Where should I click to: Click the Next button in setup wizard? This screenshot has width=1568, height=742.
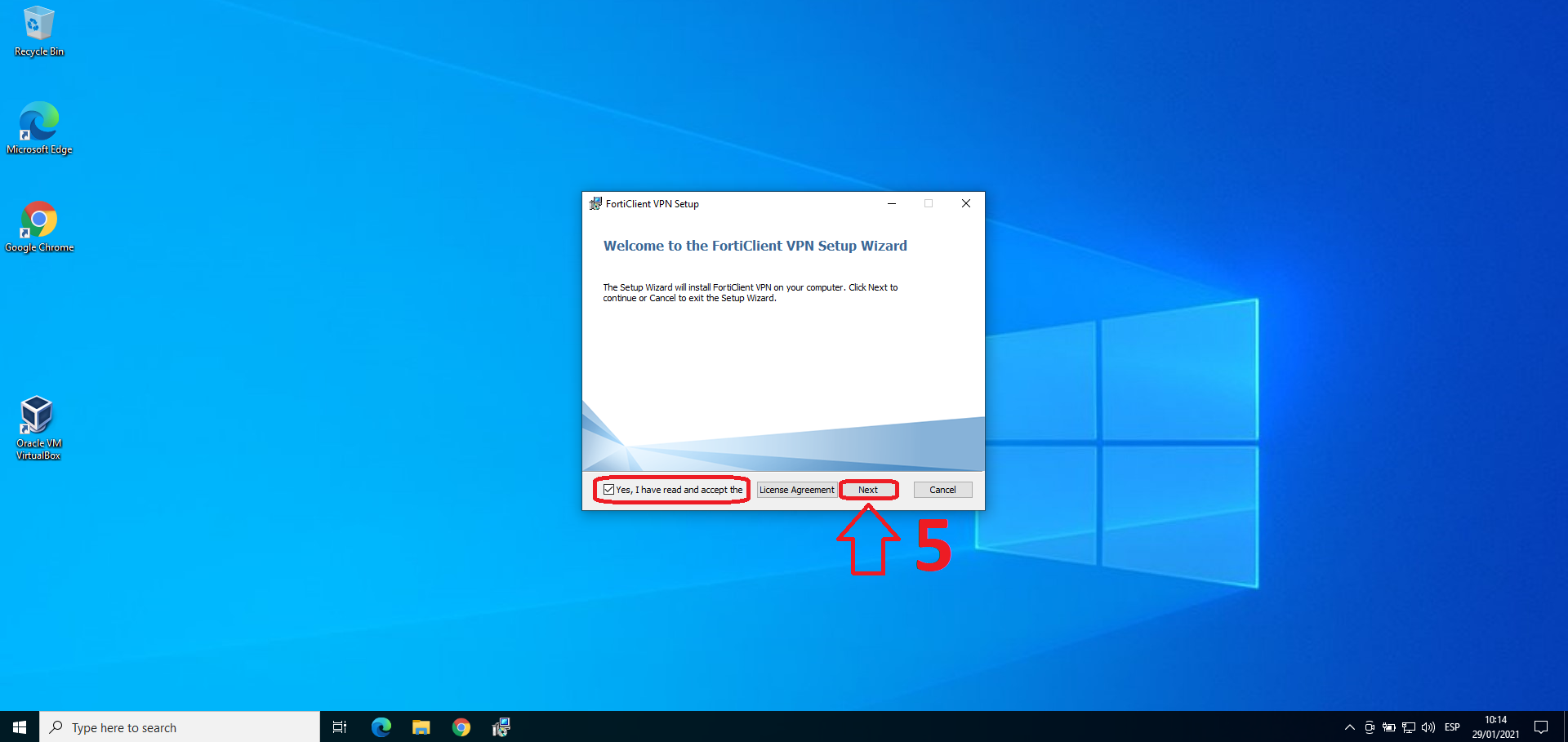(x=868, y=490)
